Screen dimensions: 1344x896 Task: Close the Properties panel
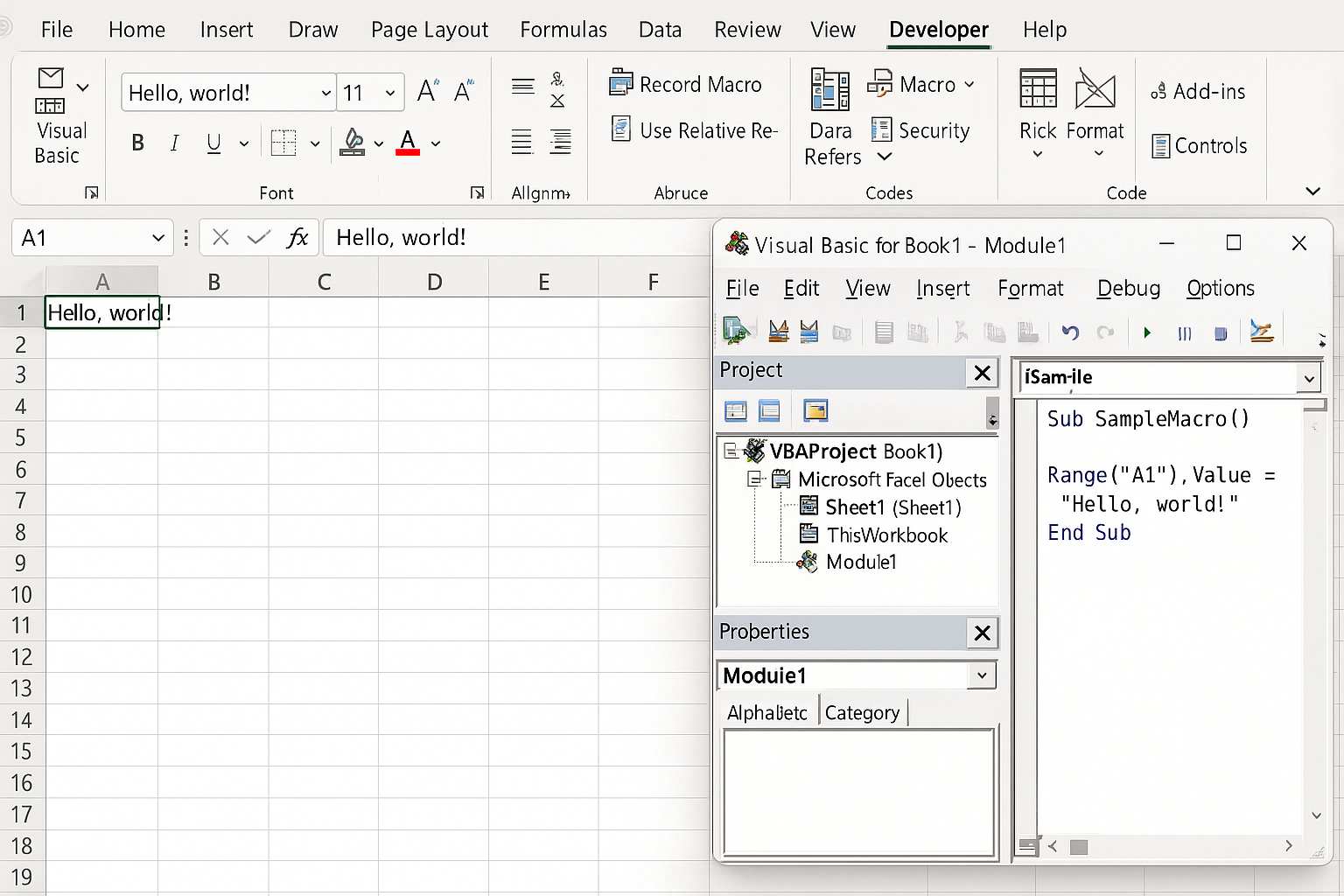click(983, 633)
